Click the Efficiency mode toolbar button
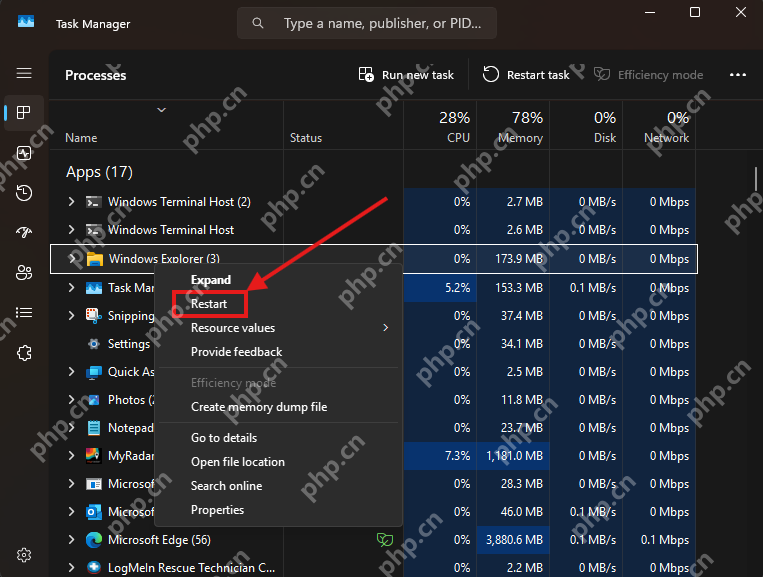 pyautogui.click(x=649, y=75)
